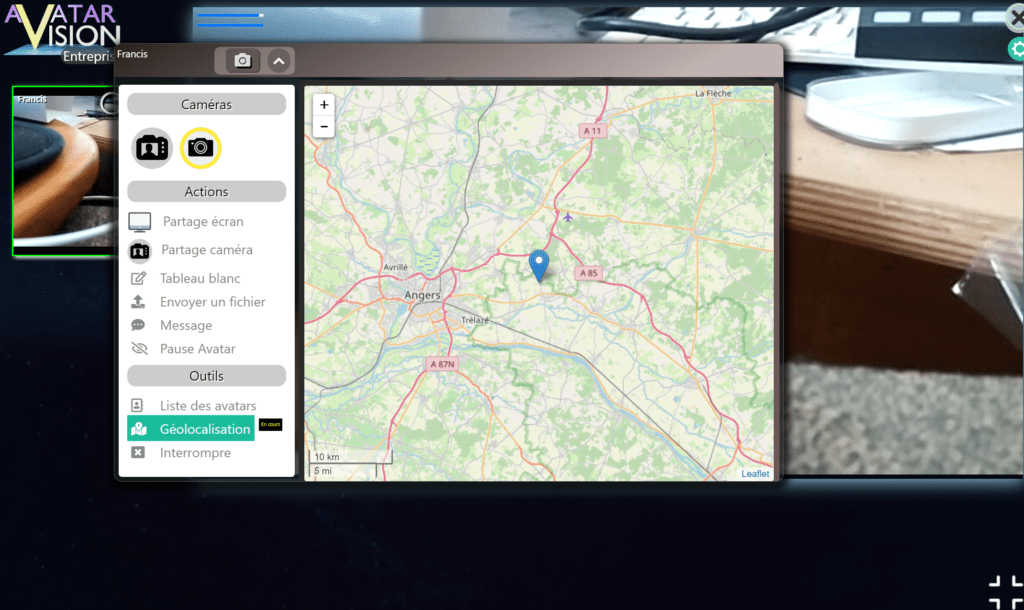Click the airplane airport marker on the map
1024x610 pixels.
568,217
